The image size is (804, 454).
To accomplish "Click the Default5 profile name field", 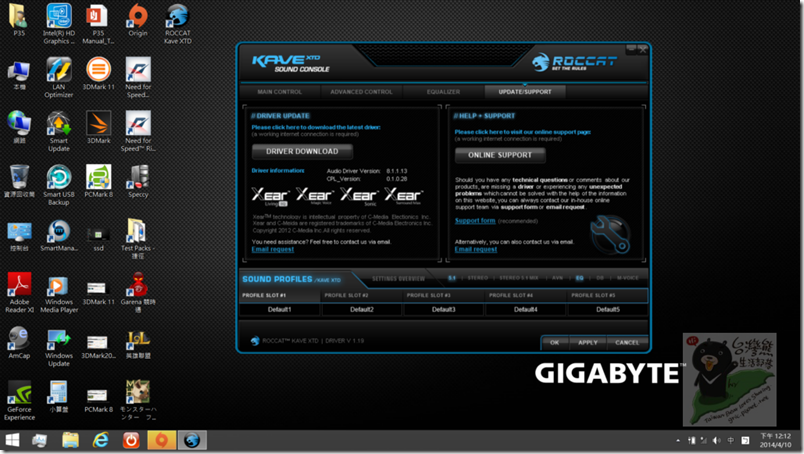I will tap(608, 309).
